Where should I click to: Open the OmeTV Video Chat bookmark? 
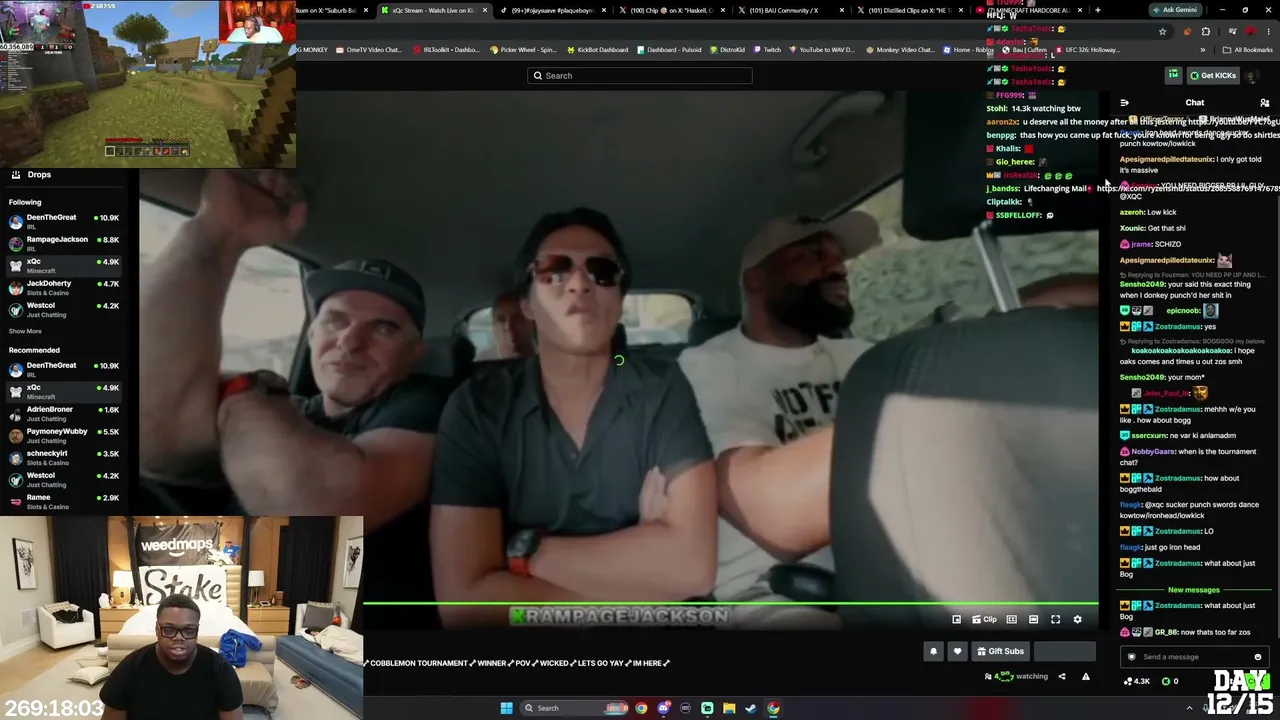[x=369, y=50]
